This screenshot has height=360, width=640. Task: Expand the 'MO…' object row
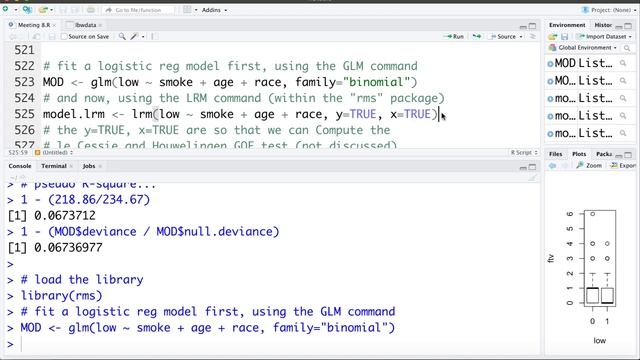tap(550, 81)
